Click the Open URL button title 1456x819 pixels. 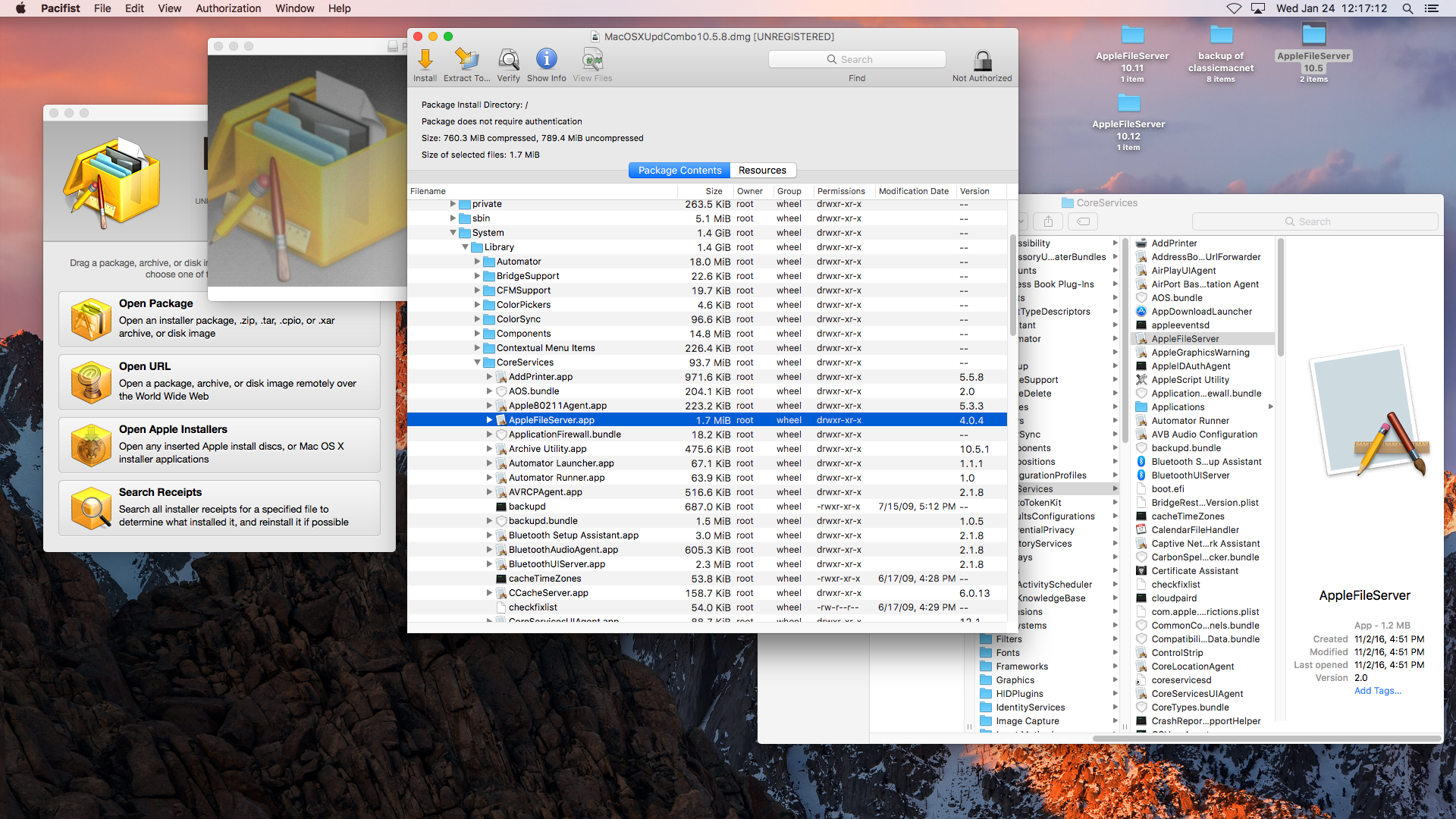click(144, 366)
